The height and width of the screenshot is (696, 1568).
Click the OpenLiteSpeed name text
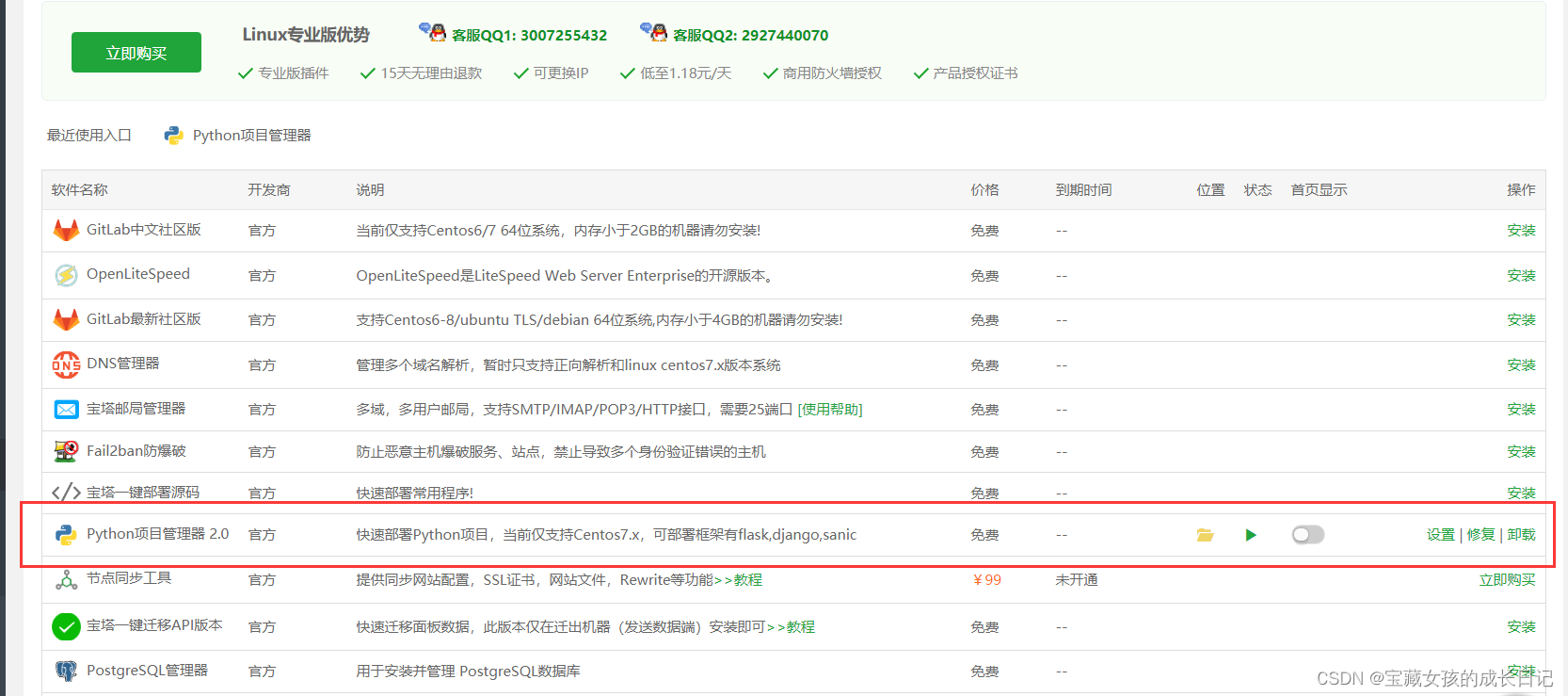click(138, 274)
